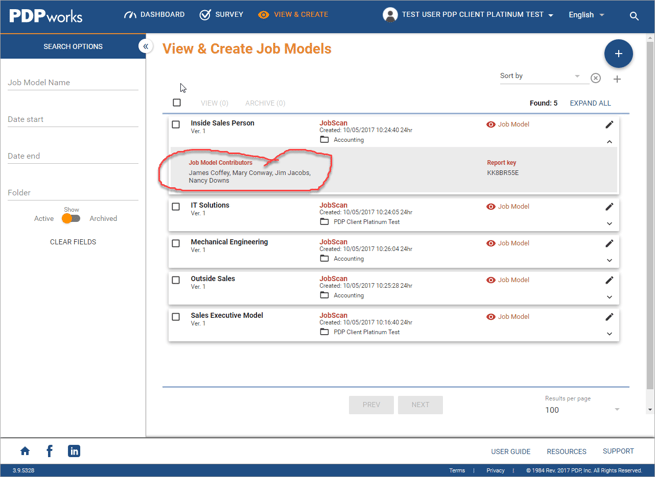Open the LinkedIn icon link
This screenshot has width=655, height=477.
coord(74,451)
